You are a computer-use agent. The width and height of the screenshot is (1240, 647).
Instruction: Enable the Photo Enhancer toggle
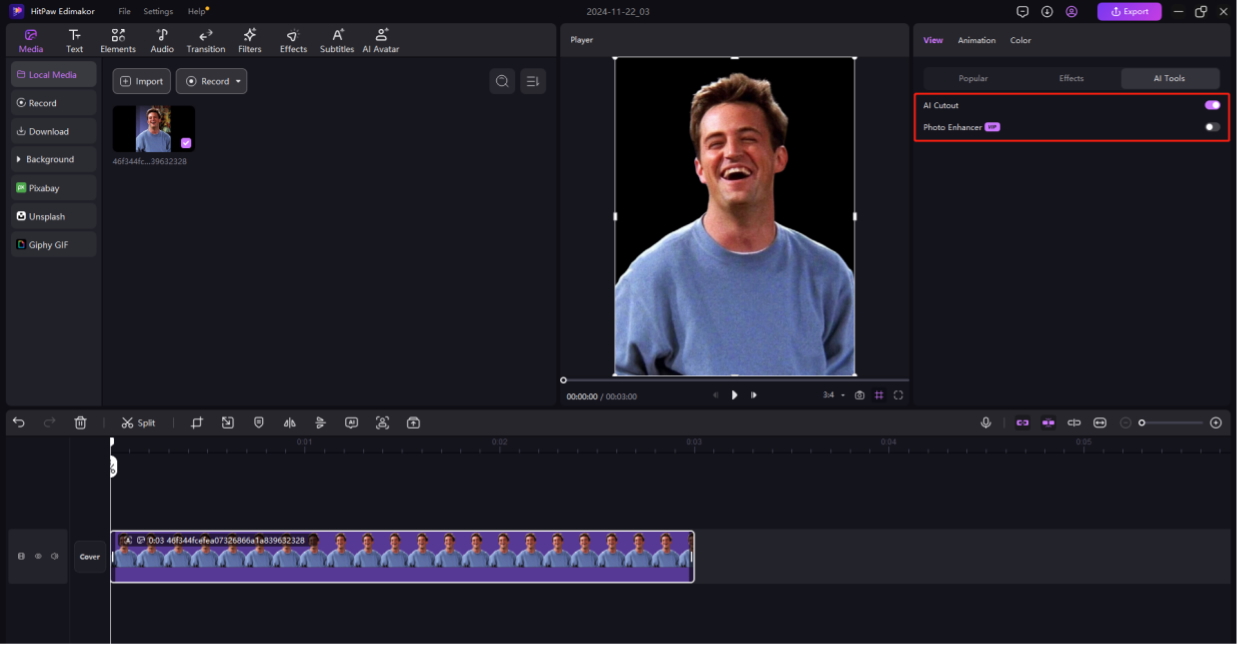pos(1212,127)
